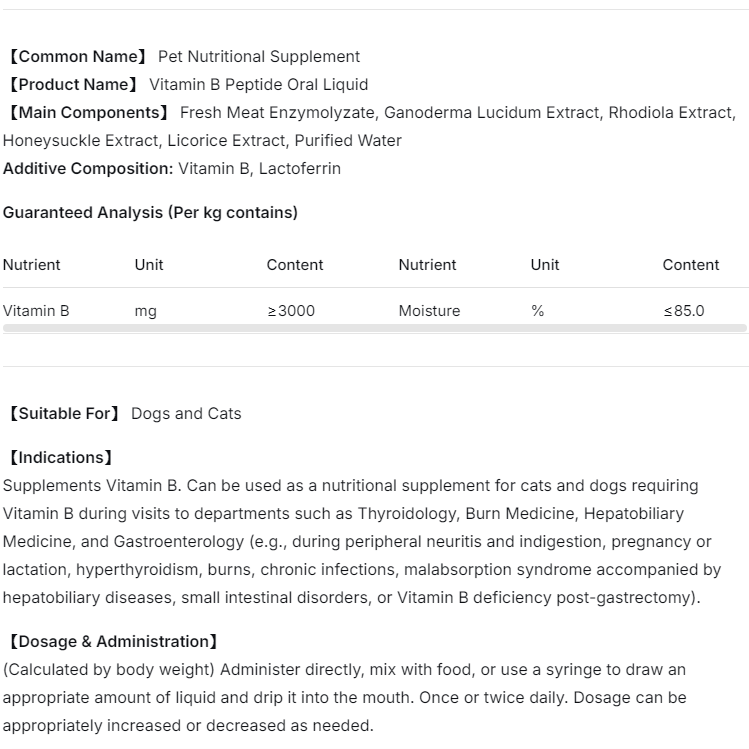Screen dimensions: 749x749
Task: Click the Indications heading
Action: point(60,457)
